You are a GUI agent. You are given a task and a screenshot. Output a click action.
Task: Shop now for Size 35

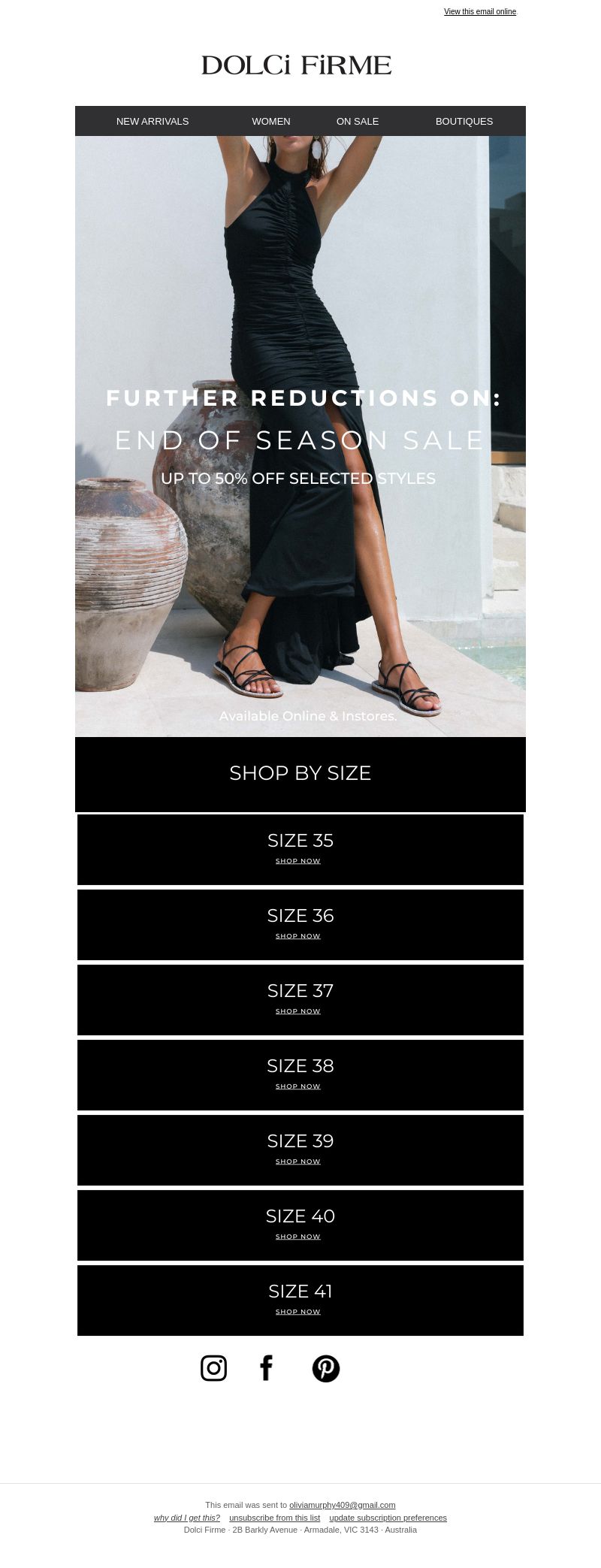click(x=300, y=850)
